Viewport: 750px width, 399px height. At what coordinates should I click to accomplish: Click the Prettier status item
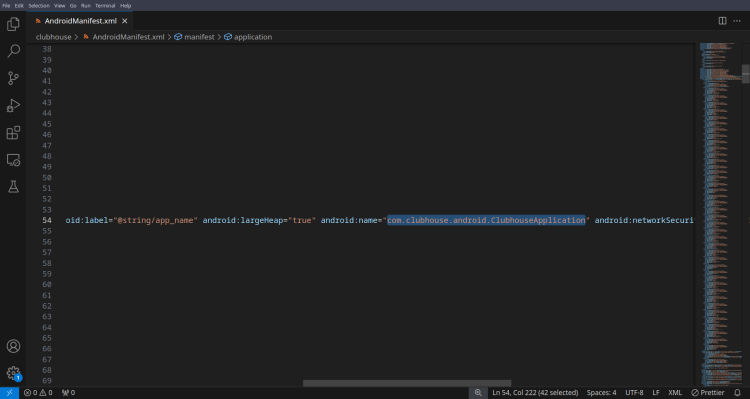(708, 393)
